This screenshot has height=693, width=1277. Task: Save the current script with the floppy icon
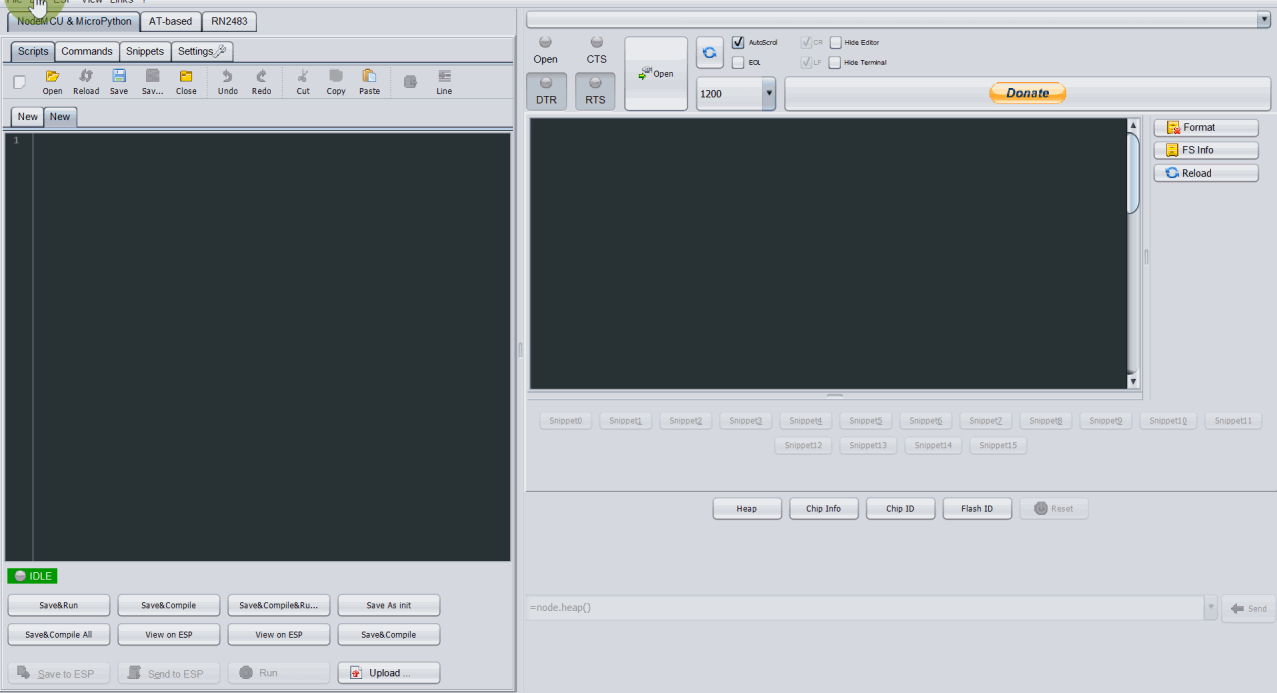pyautogui.click(x=119, y=82)
